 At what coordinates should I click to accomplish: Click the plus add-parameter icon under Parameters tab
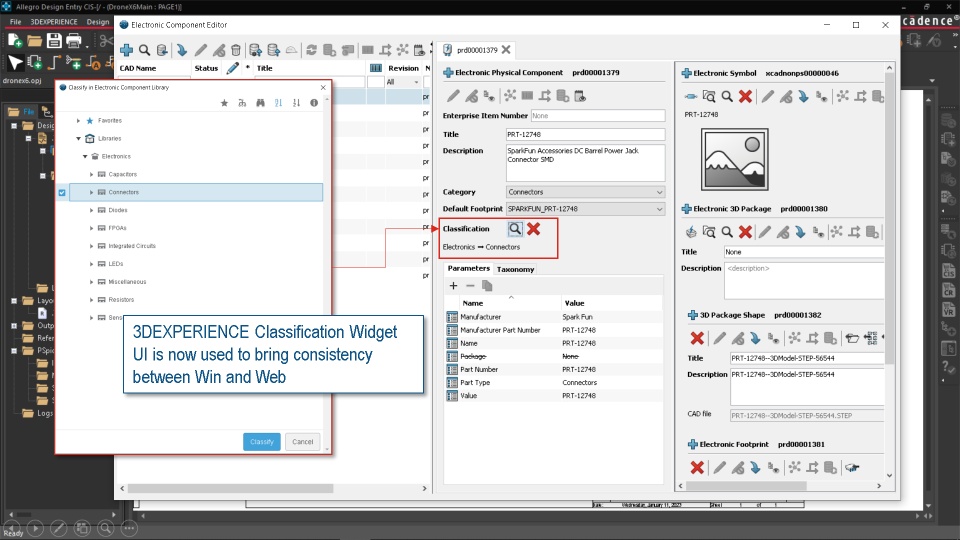(x=453, y=286)
